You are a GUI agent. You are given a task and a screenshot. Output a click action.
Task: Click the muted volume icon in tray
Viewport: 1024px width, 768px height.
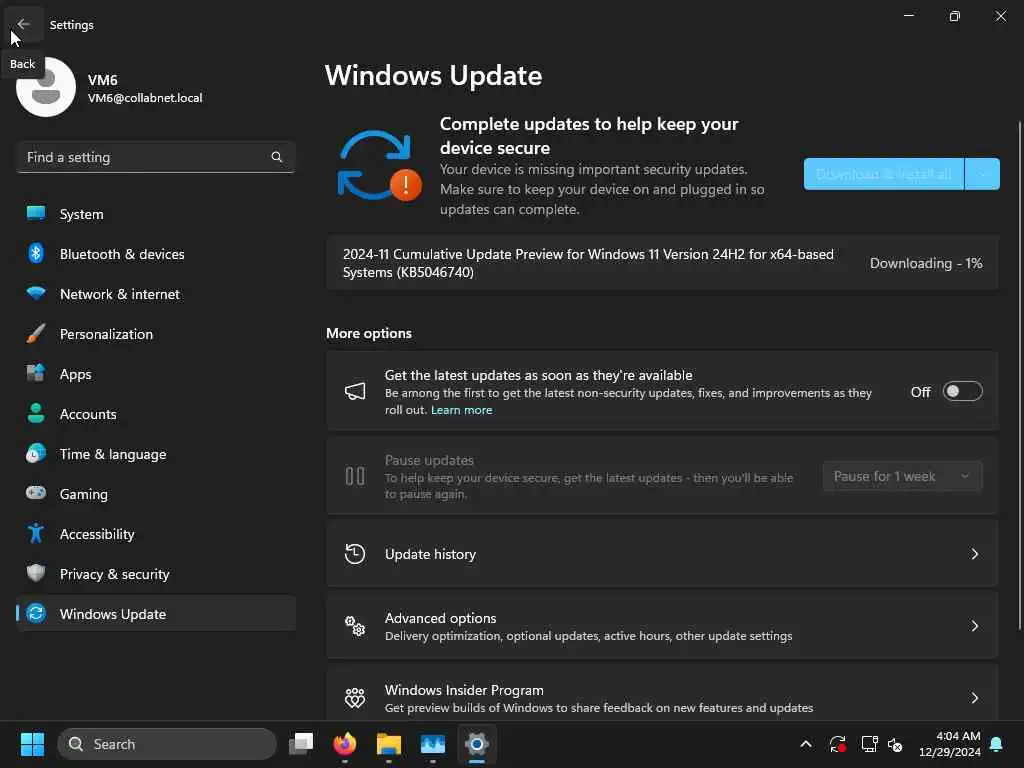895,744
